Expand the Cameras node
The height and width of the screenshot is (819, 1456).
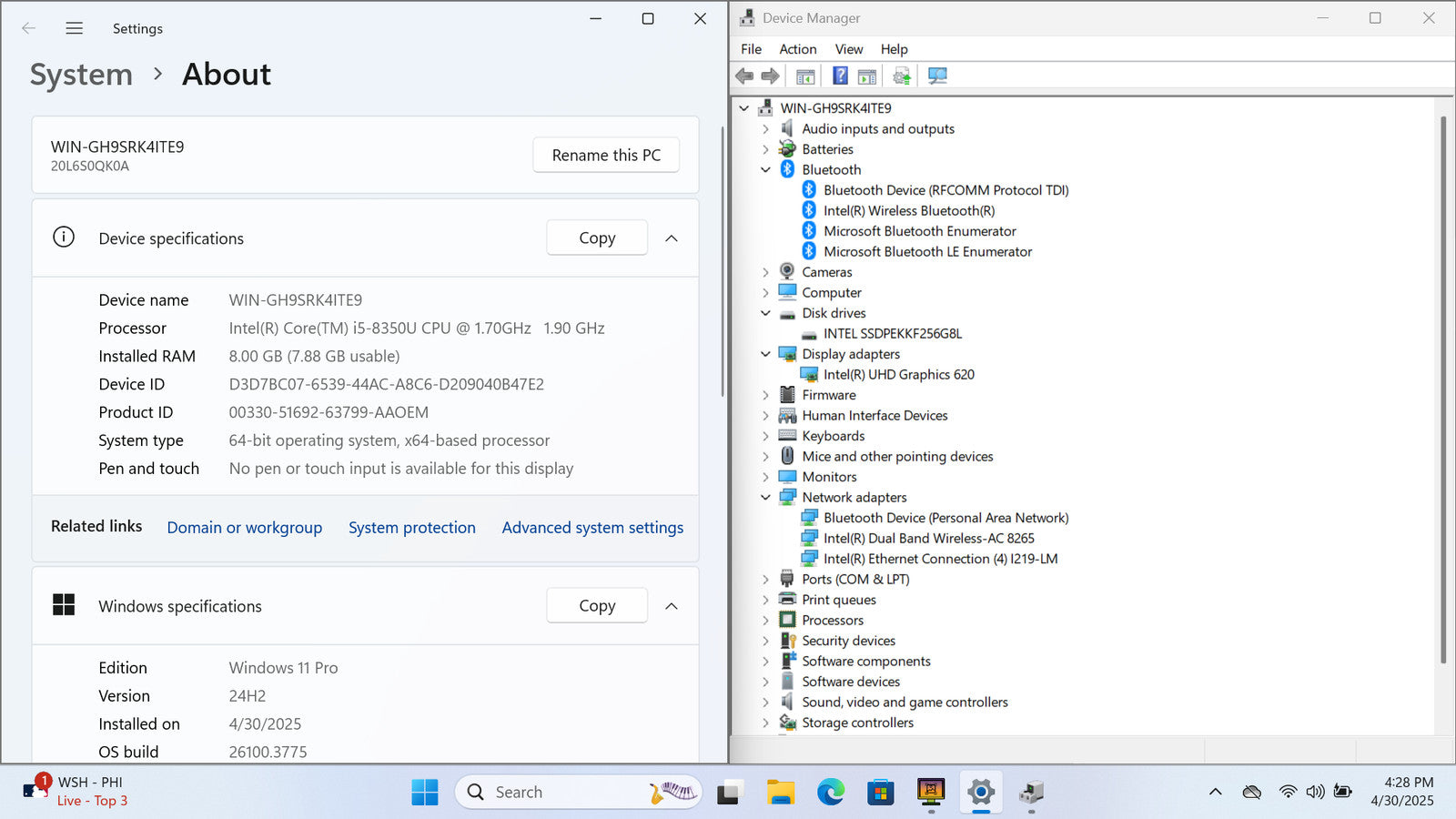click(765, 272)
